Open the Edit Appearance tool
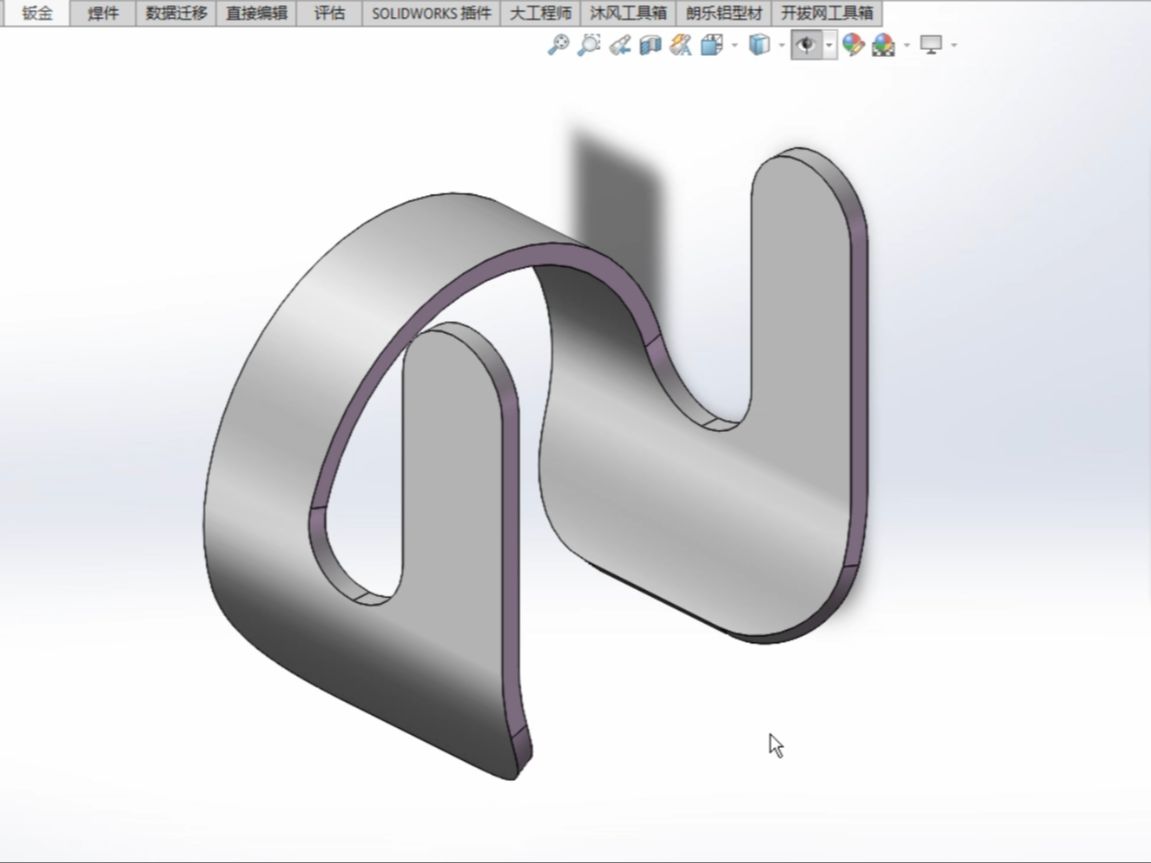Screen dimensions: 1151x863 pyautogui.click(x=854, y=45)
